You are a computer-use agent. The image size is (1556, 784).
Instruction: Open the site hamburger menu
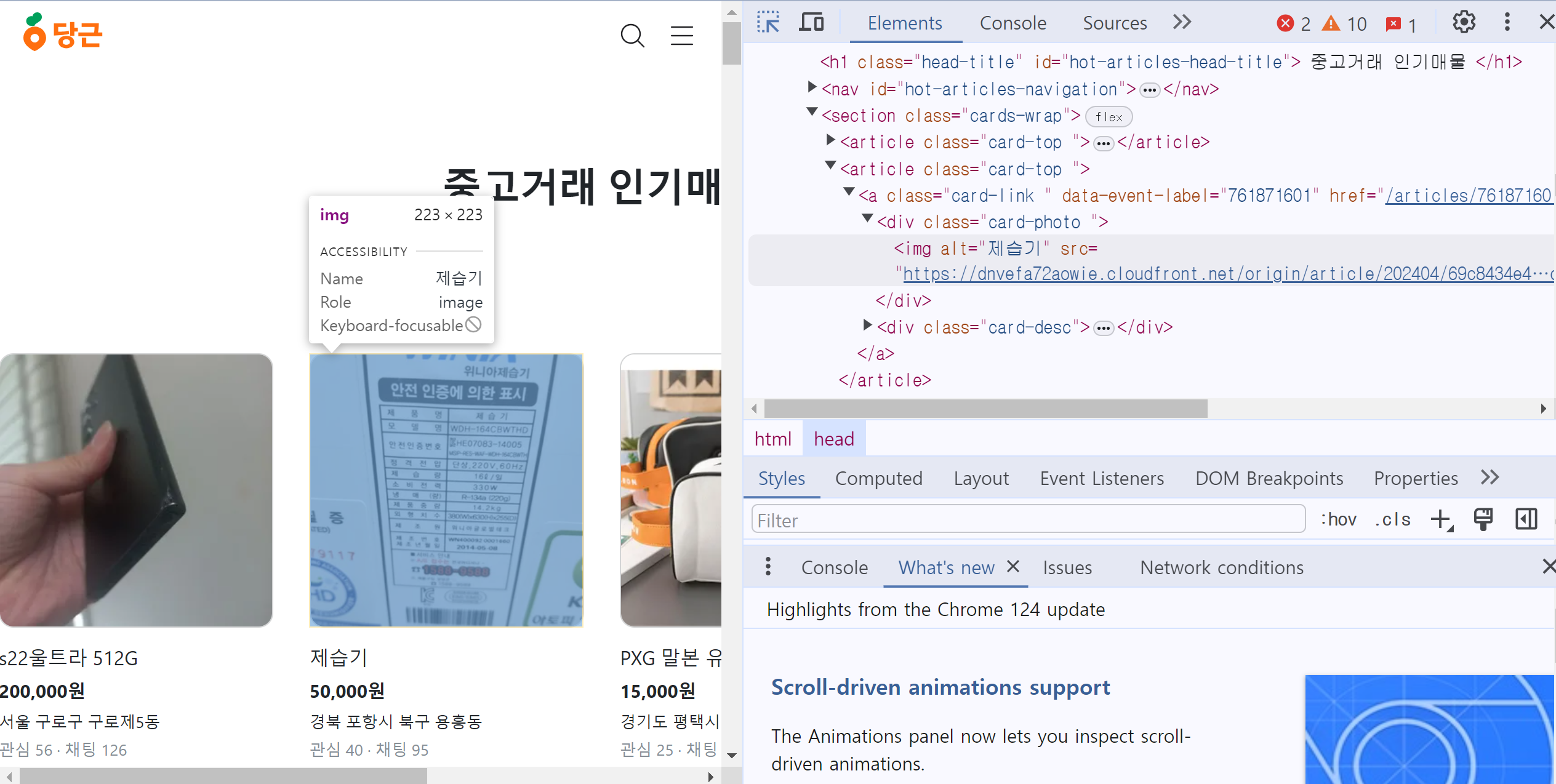coord(681,36)
